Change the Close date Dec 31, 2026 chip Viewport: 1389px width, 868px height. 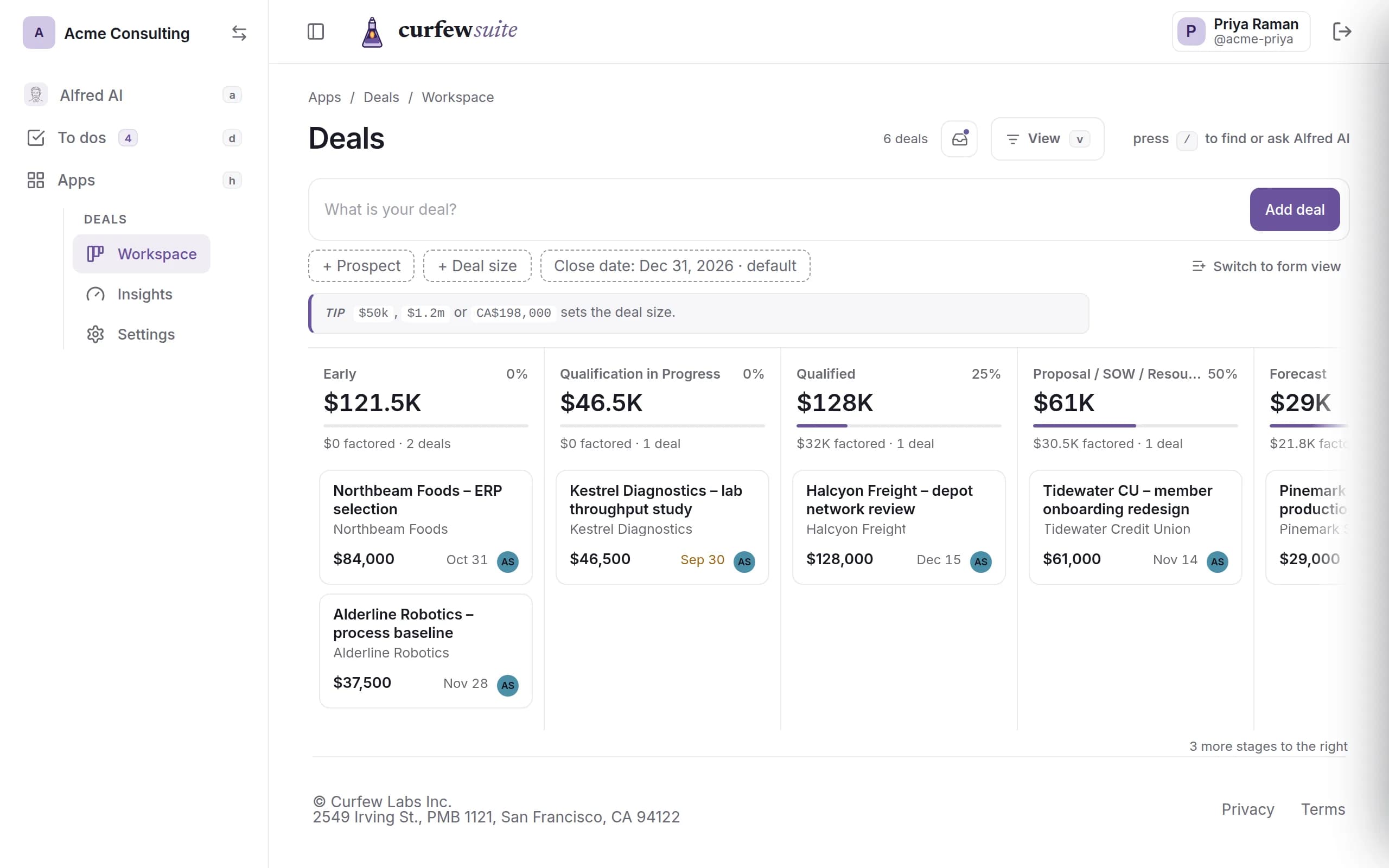tap(675, 266)
